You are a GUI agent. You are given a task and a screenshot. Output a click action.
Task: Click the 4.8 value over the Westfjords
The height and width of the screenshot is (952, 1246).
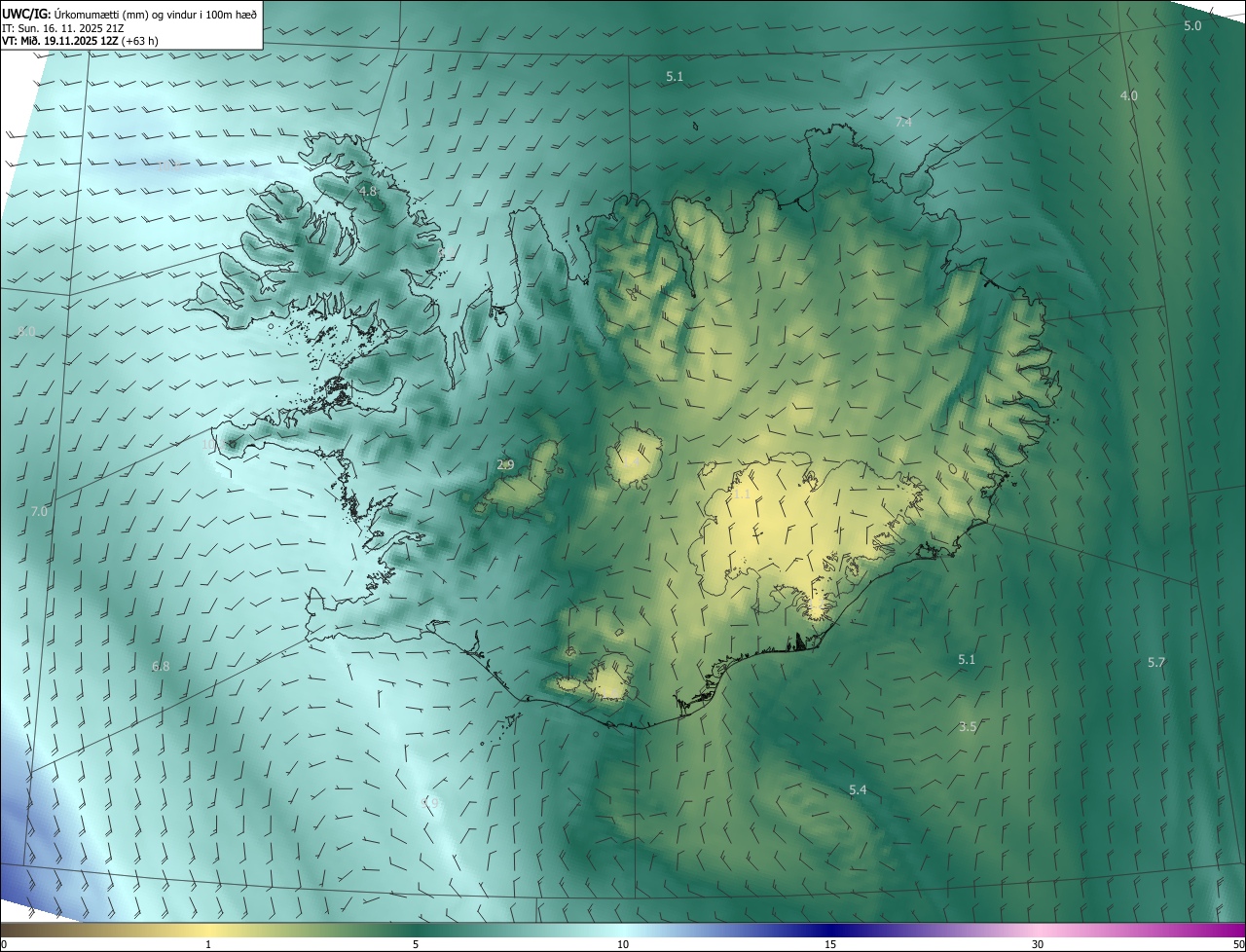coord(368,192)
